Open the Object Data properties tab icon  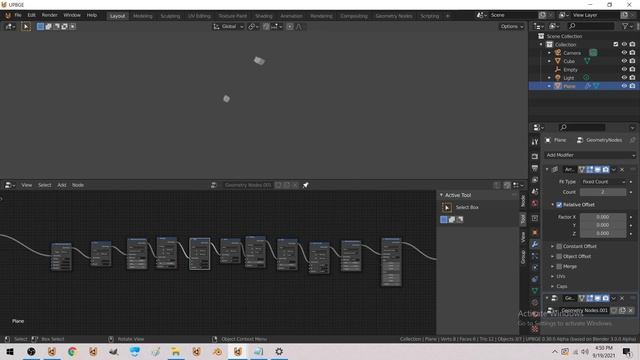(535, 291)
